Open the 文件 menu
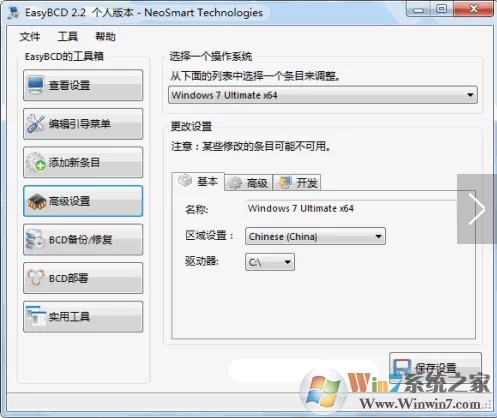Screen dimensions: 497x418 click(x=30, y=36)
